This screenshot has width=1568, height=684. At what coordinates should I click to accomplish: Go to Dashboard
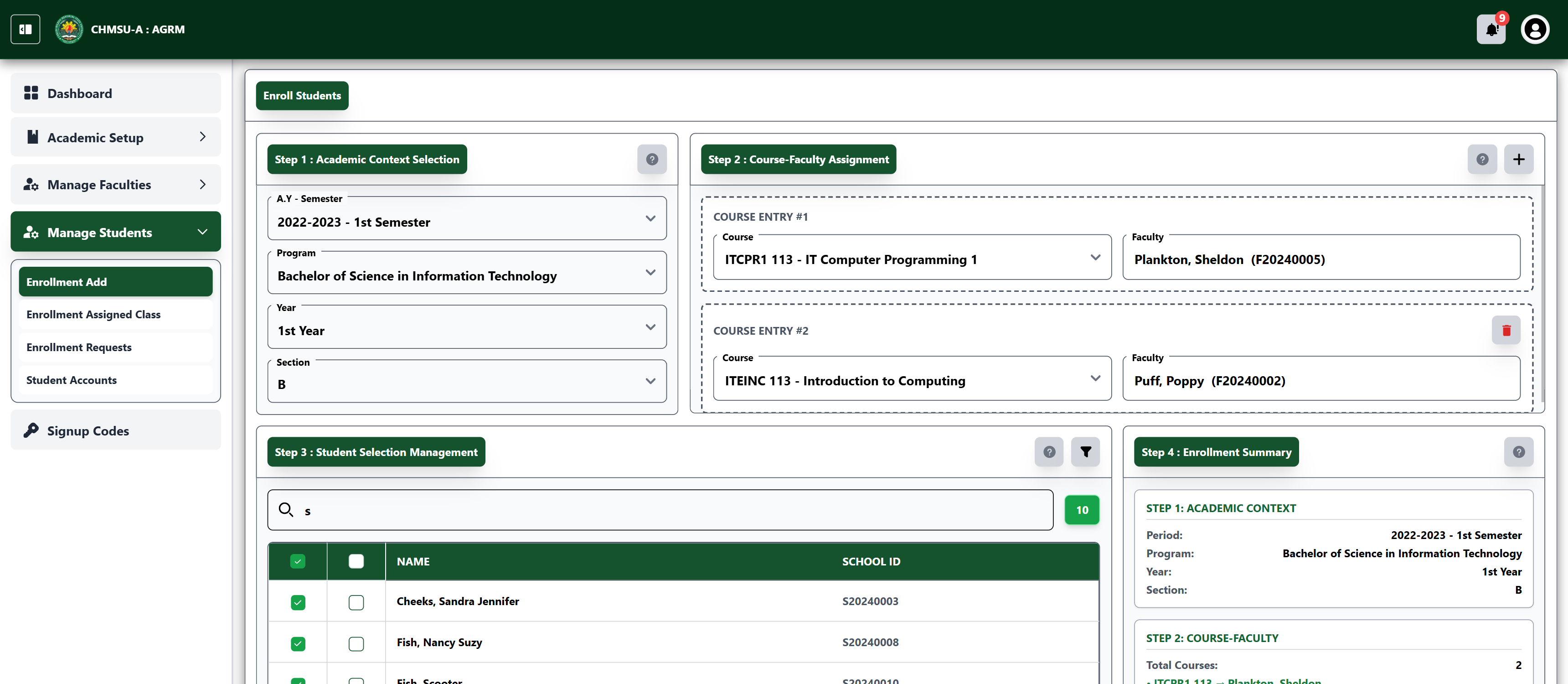pyautogui.click(x=116, y=93)
